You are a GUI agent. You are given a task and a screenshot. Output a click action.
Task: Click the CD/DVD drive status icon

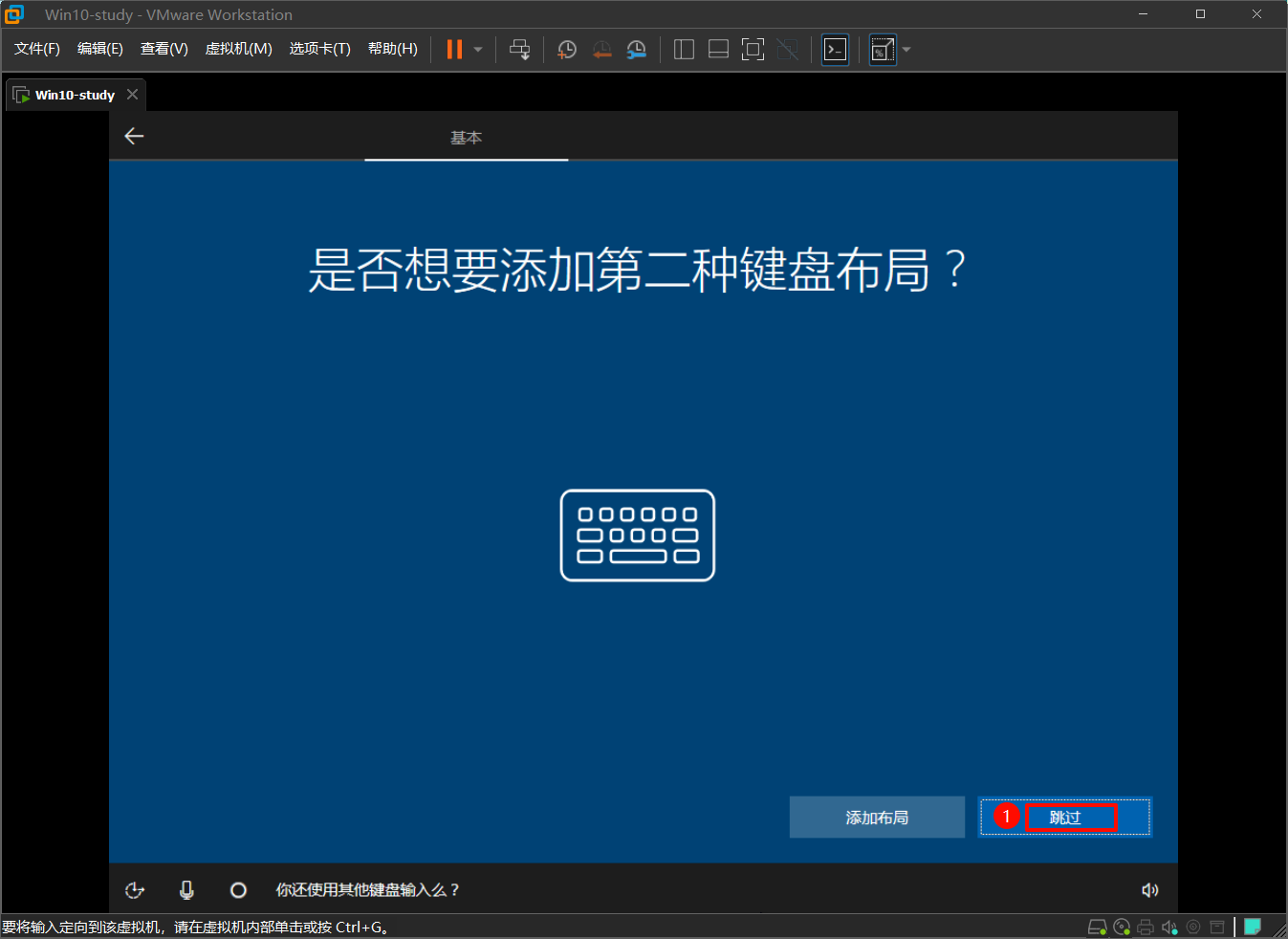(x=1122, y=927)
